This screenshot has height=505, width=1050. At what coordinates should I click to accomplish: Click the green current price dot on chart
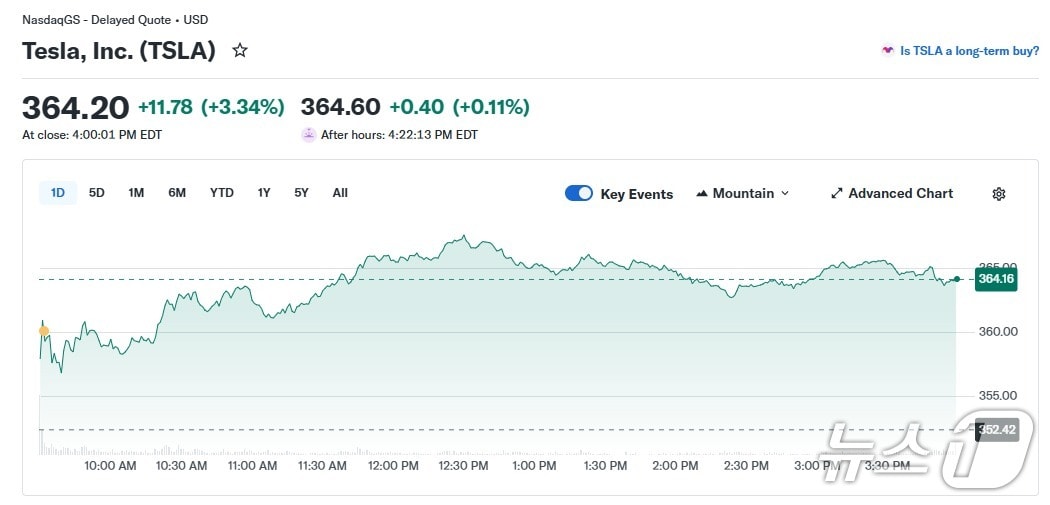pos(957,279)
